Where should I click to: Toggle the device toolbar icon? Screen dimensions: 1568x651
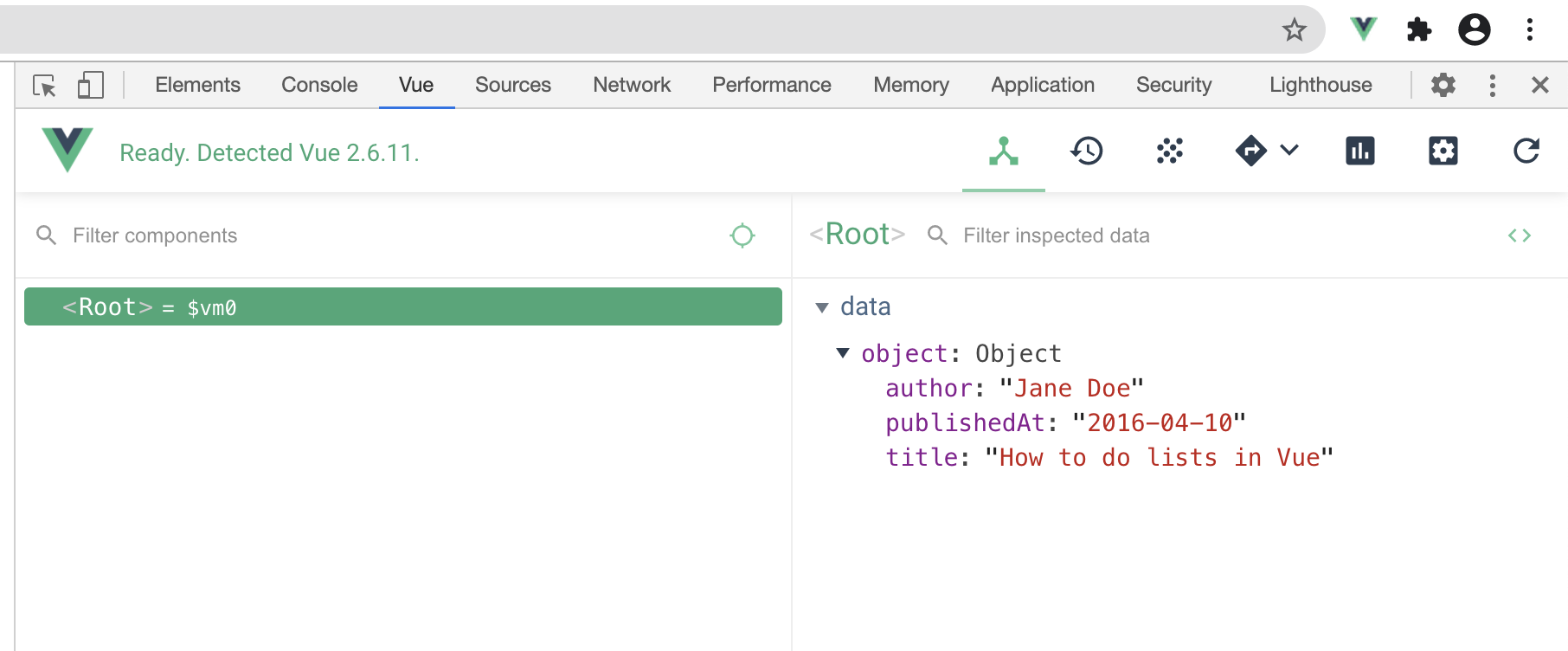(x=90, y=85)
